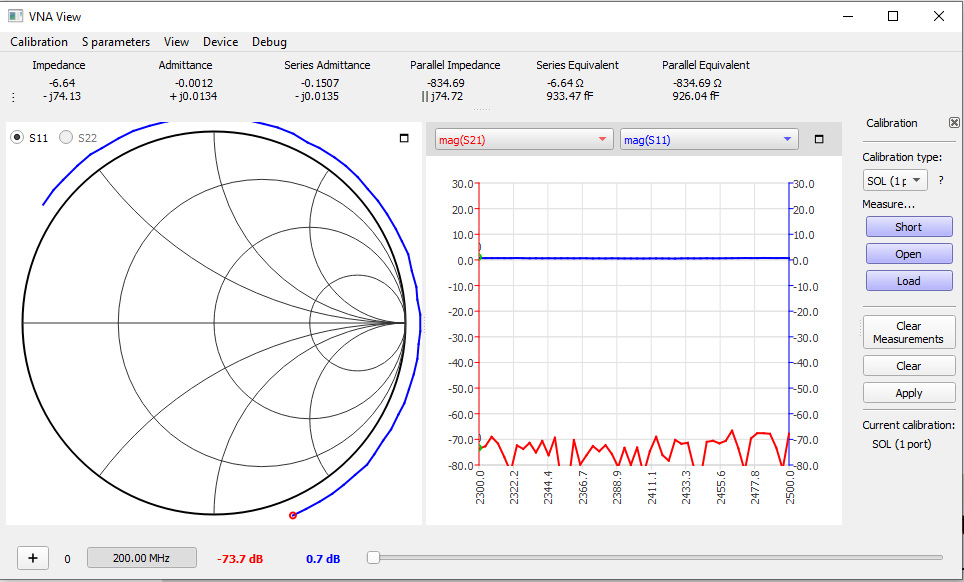Click the marker index 0 label

click(x=67, y=559)
